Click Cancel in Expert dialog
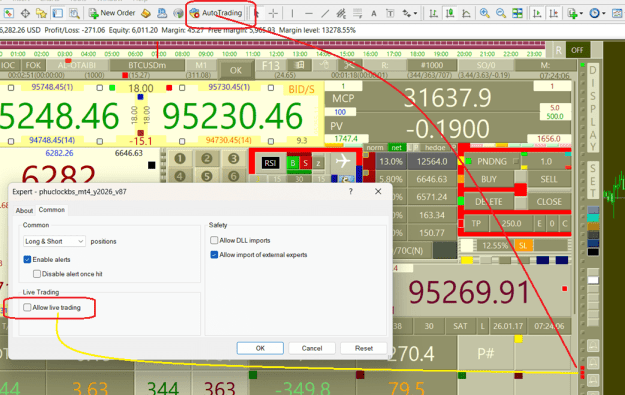The height and width of the screenshot is (395, 625). [312, 348]
